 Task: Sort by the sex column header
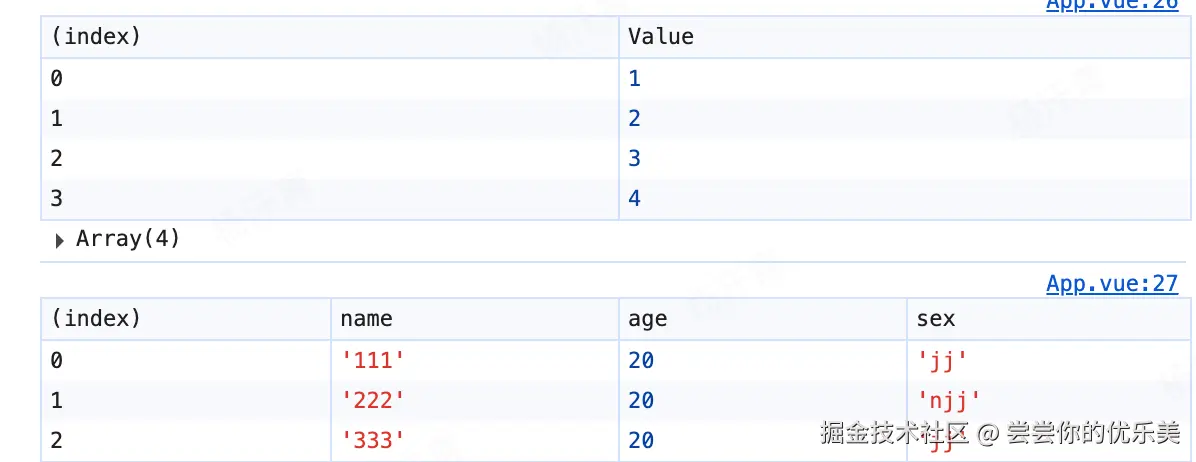pyautogui.click(x=935, y=319)
